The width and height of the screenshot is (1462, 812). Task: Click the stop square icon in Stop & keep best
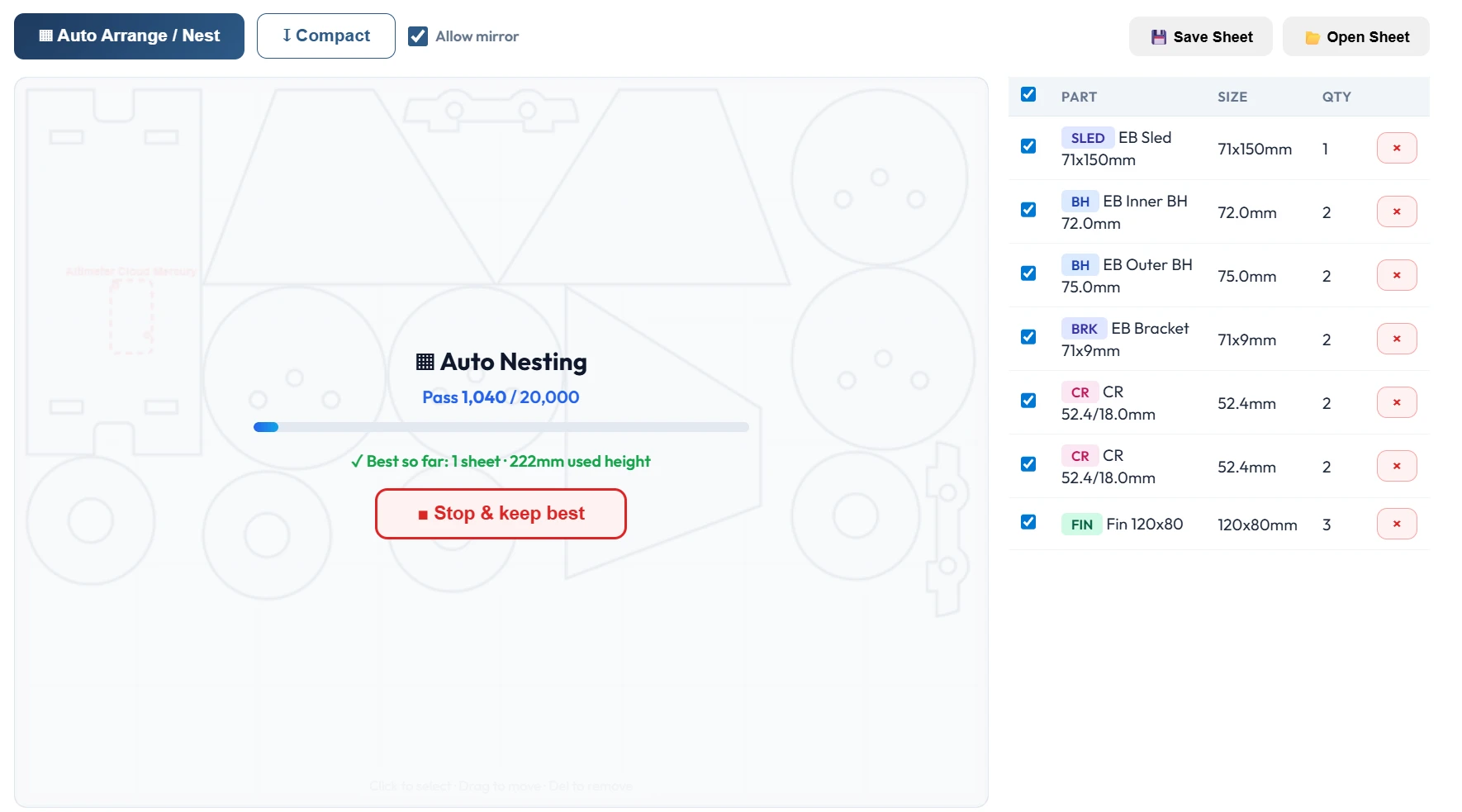pyautogui.click(x=422, y=513)
